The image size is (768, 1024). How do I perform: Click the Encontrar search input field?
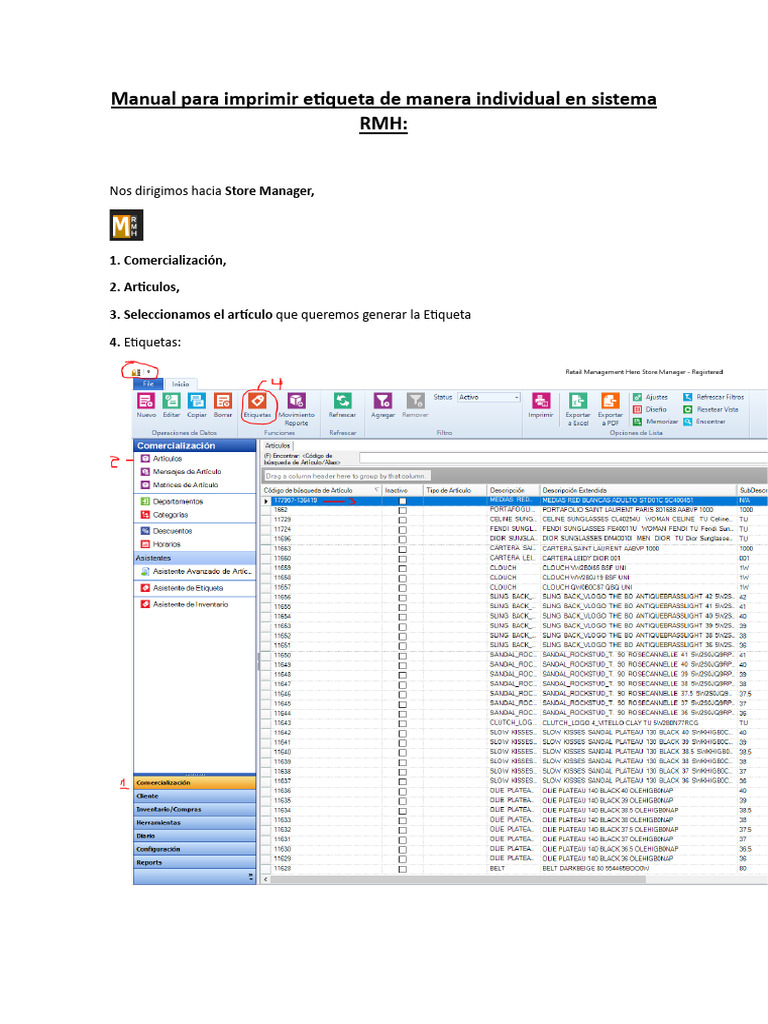tap(563, 458)
